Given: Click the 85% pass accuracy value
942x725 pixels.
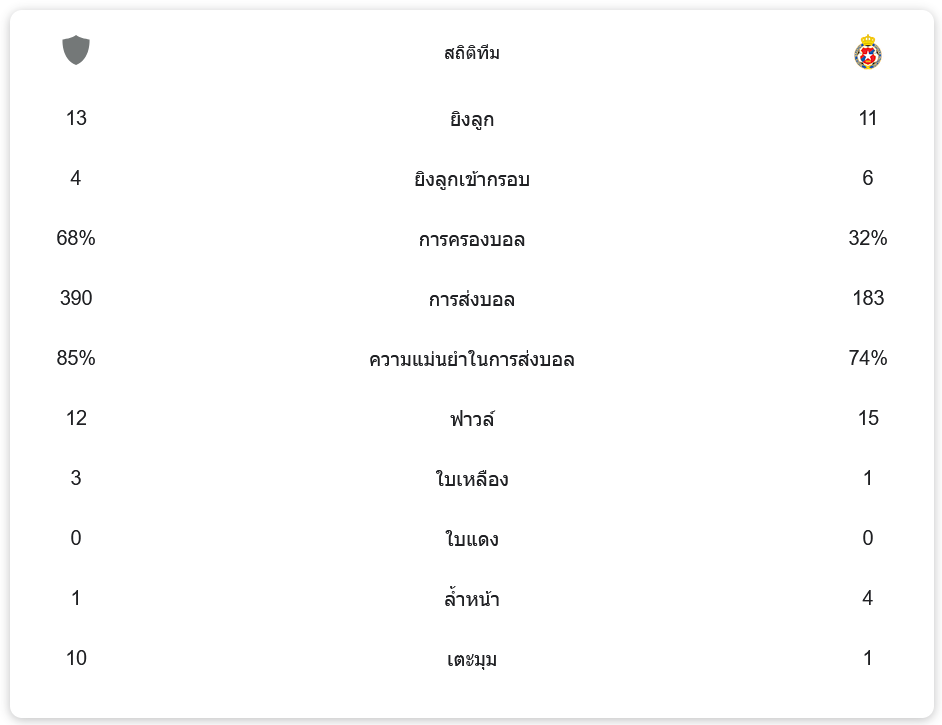Looking at the screenshot, I should 76,358.
